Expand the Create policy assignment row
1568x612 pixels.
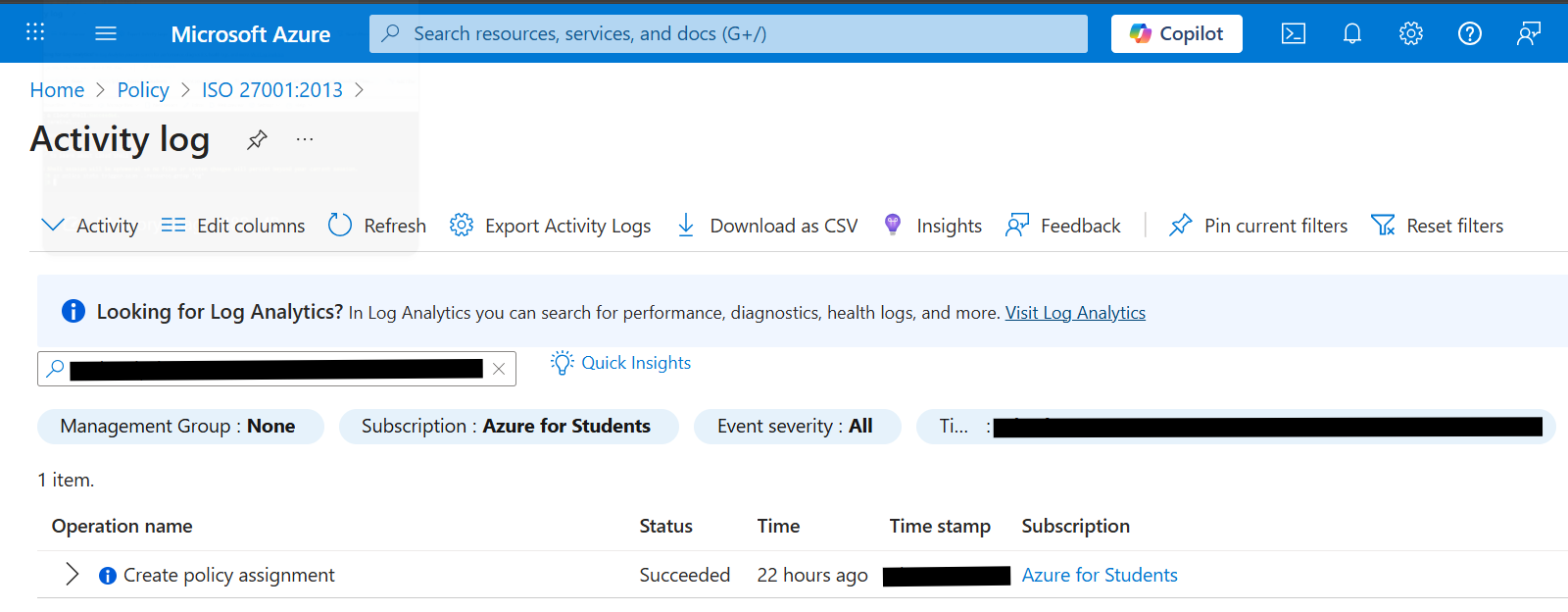tap(72, 575)
